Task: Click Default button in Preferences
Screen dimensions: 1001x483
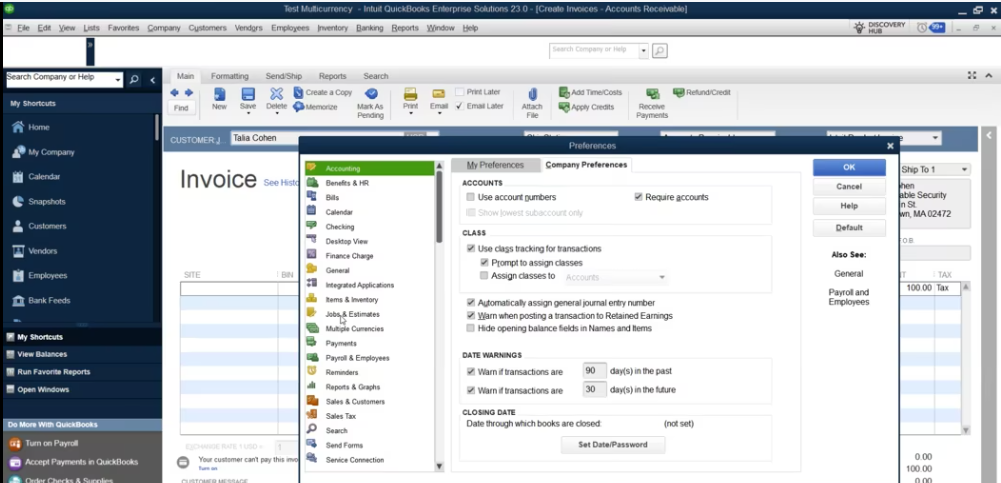Action: coord(849,228)
